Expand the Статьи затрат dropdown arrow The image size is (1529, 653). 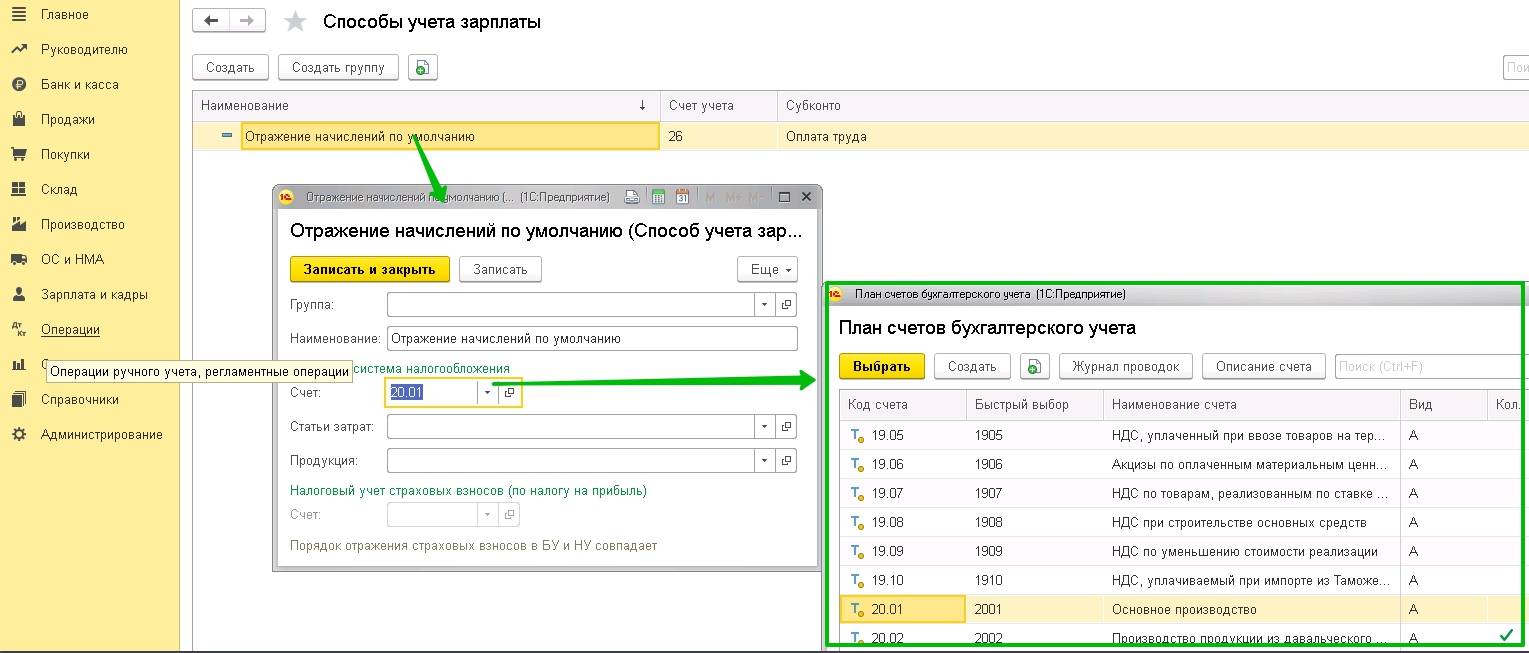pos(764,427)
